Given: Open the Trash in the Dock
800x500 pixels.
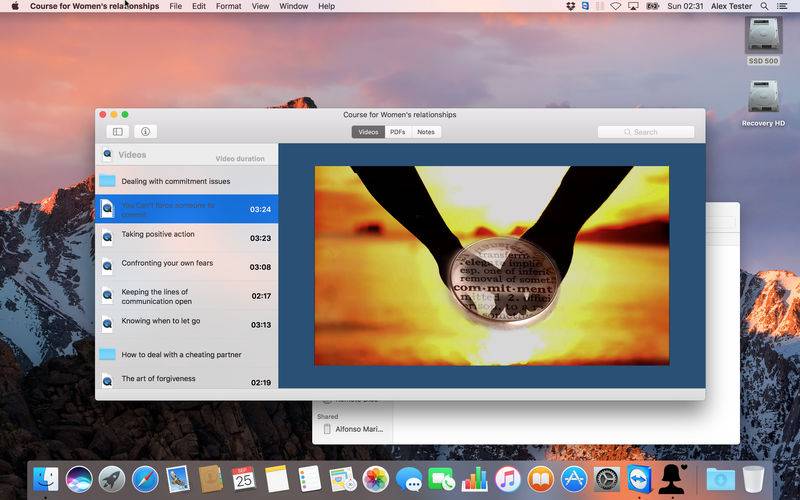Looking at the screenshot, I should point(754,480).
